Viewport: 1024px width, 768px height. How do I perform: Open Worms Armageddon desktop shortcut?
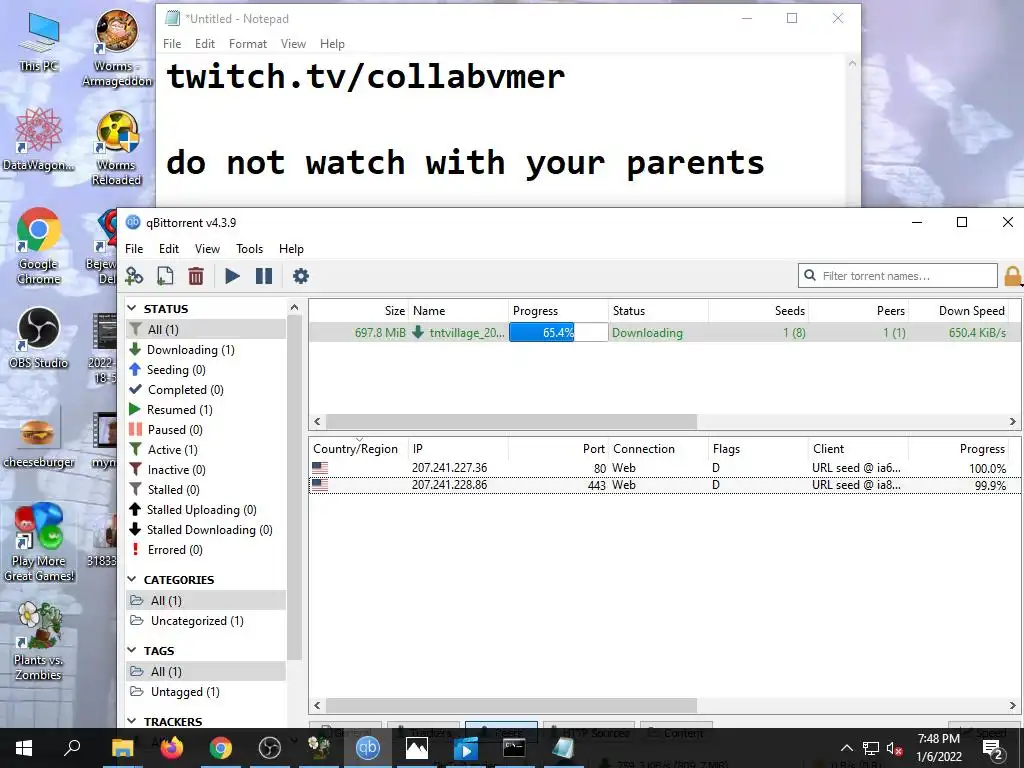pos(117,49)
